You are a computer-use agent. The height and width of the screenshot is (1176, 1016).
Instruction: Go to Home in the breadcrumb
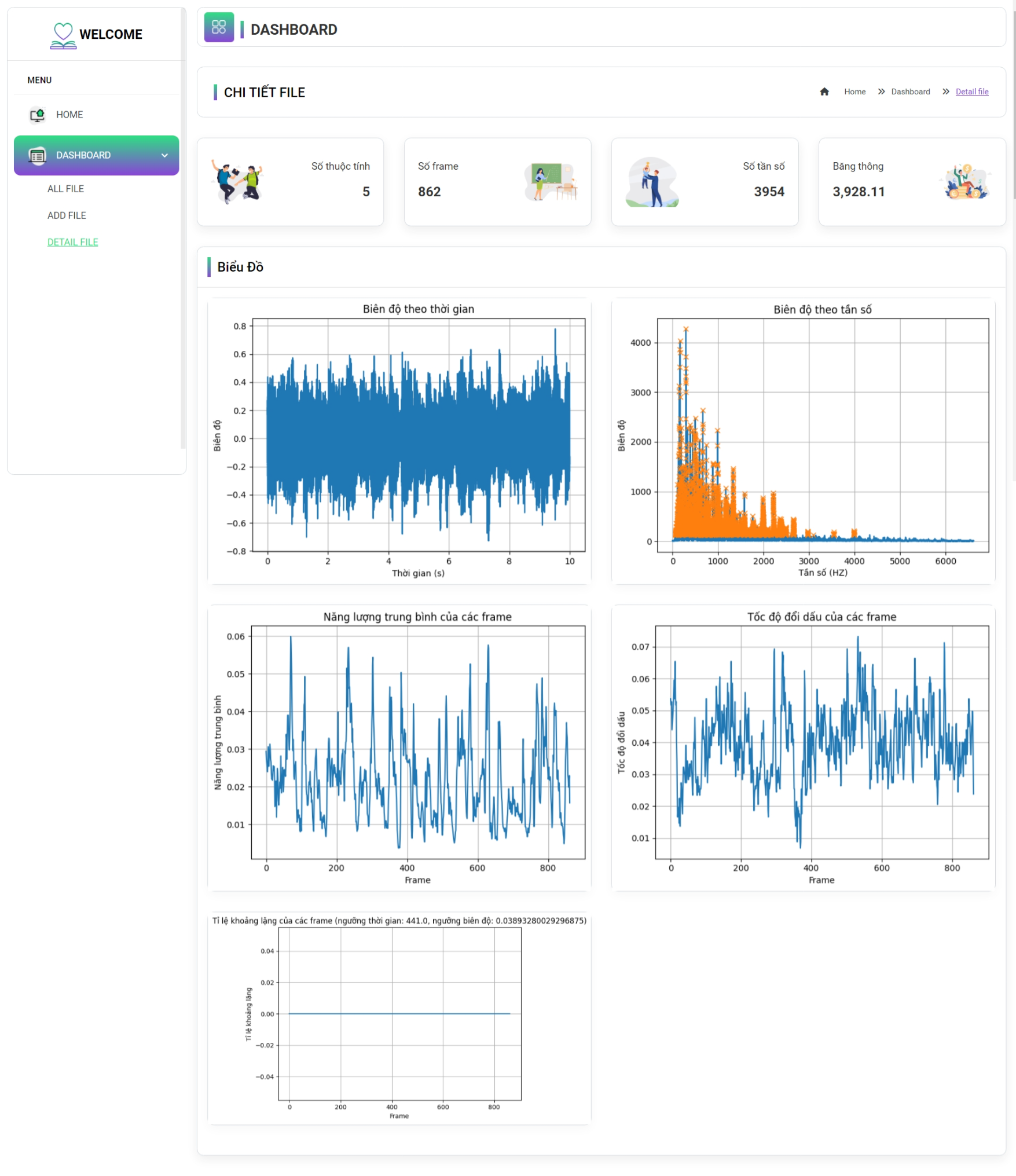[854, 91]
